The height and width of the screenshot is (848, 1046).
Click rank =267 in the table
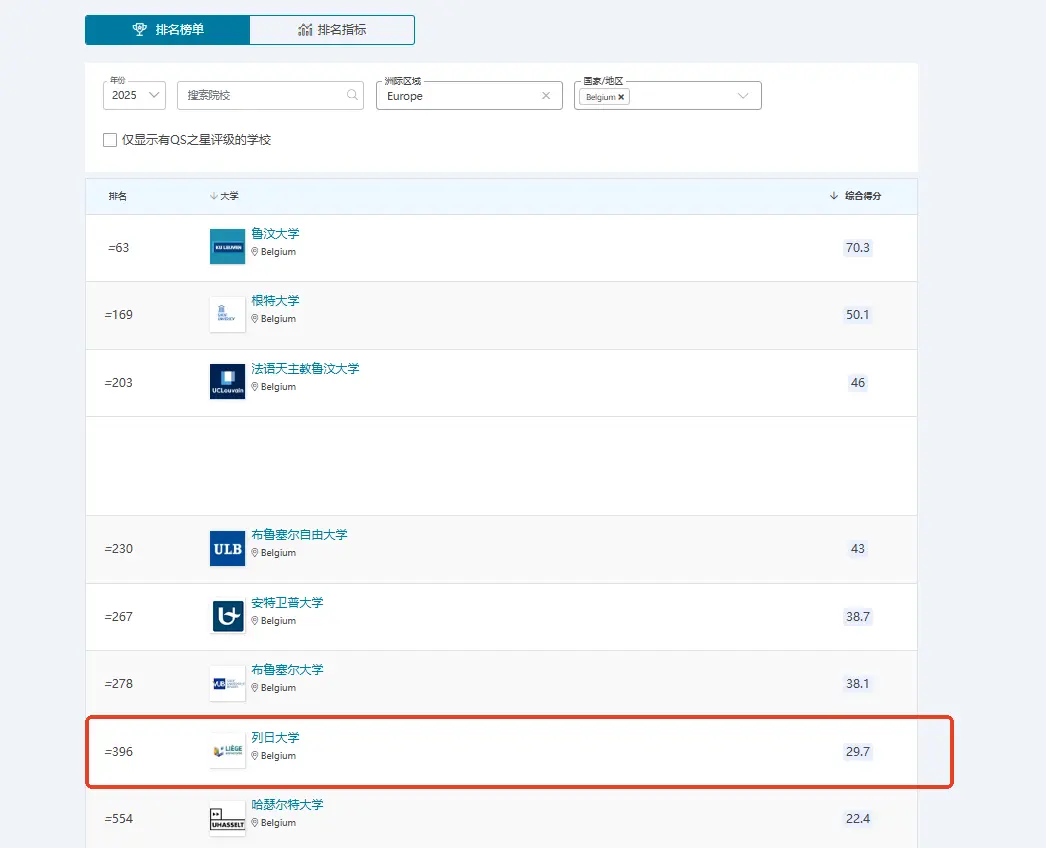click(x=118, y=617)
